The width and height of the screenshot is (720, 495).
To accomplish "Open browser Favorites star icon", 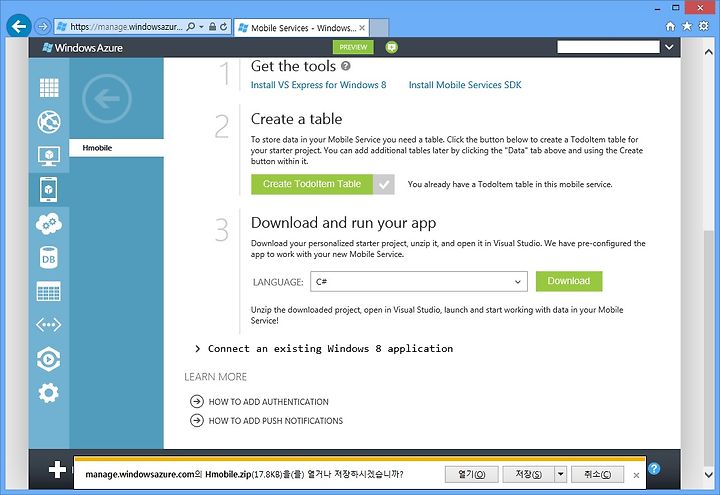I will tap(687, 26).
